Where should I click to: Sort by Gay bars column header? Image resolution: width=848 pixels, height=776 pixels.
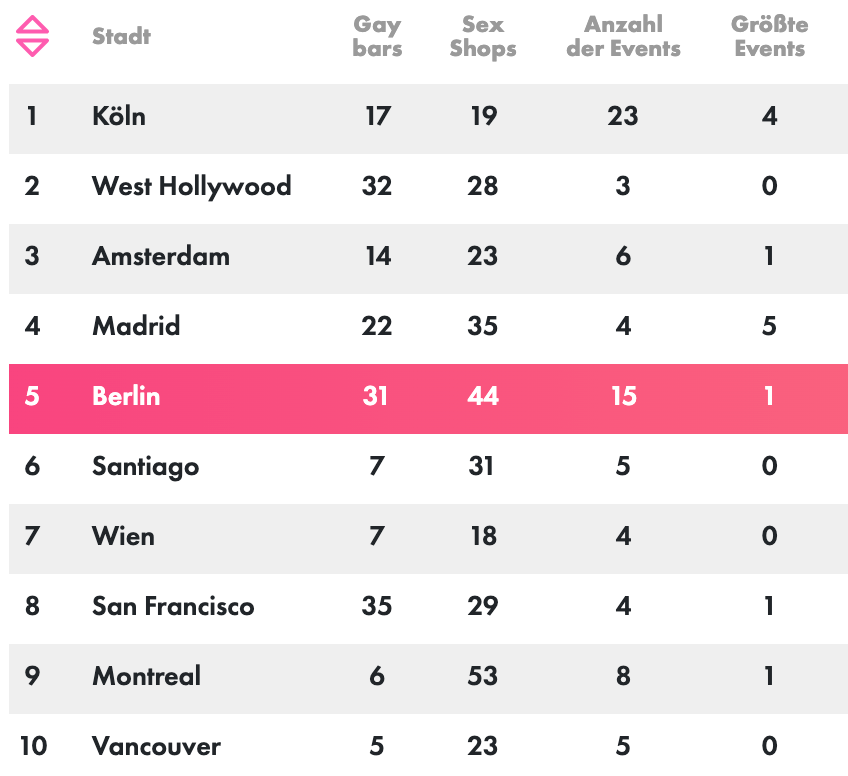377,37
